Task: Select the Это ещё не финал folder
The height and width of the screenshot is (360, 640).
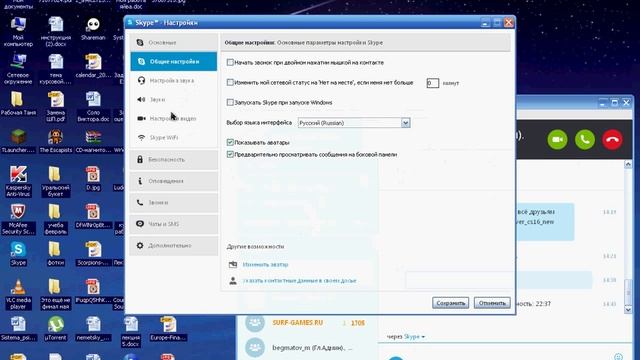Action: coord(56,294)
